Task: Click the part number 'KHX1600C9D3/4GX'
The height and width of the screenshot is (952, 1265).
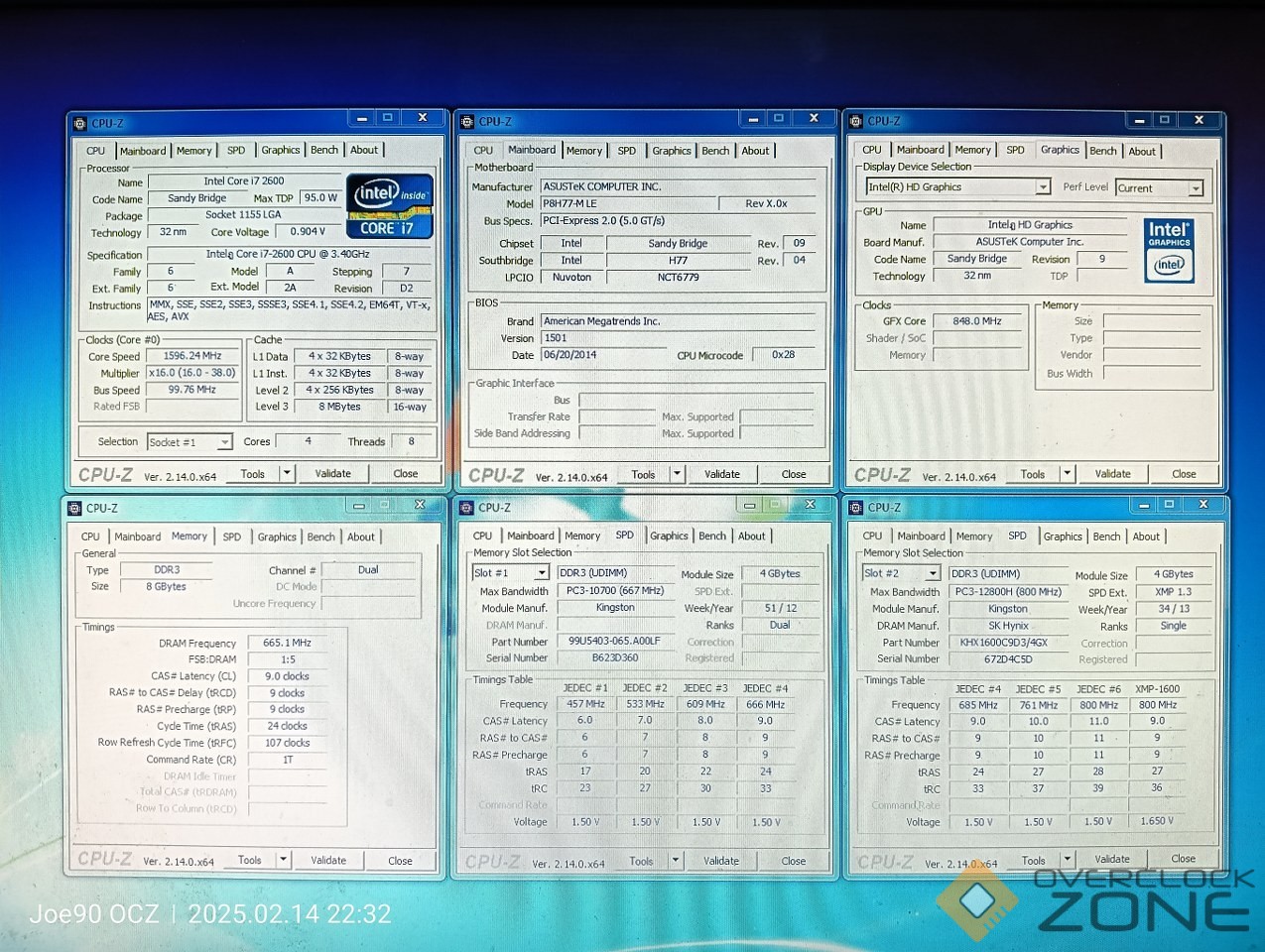Action: coord(1004,642)
